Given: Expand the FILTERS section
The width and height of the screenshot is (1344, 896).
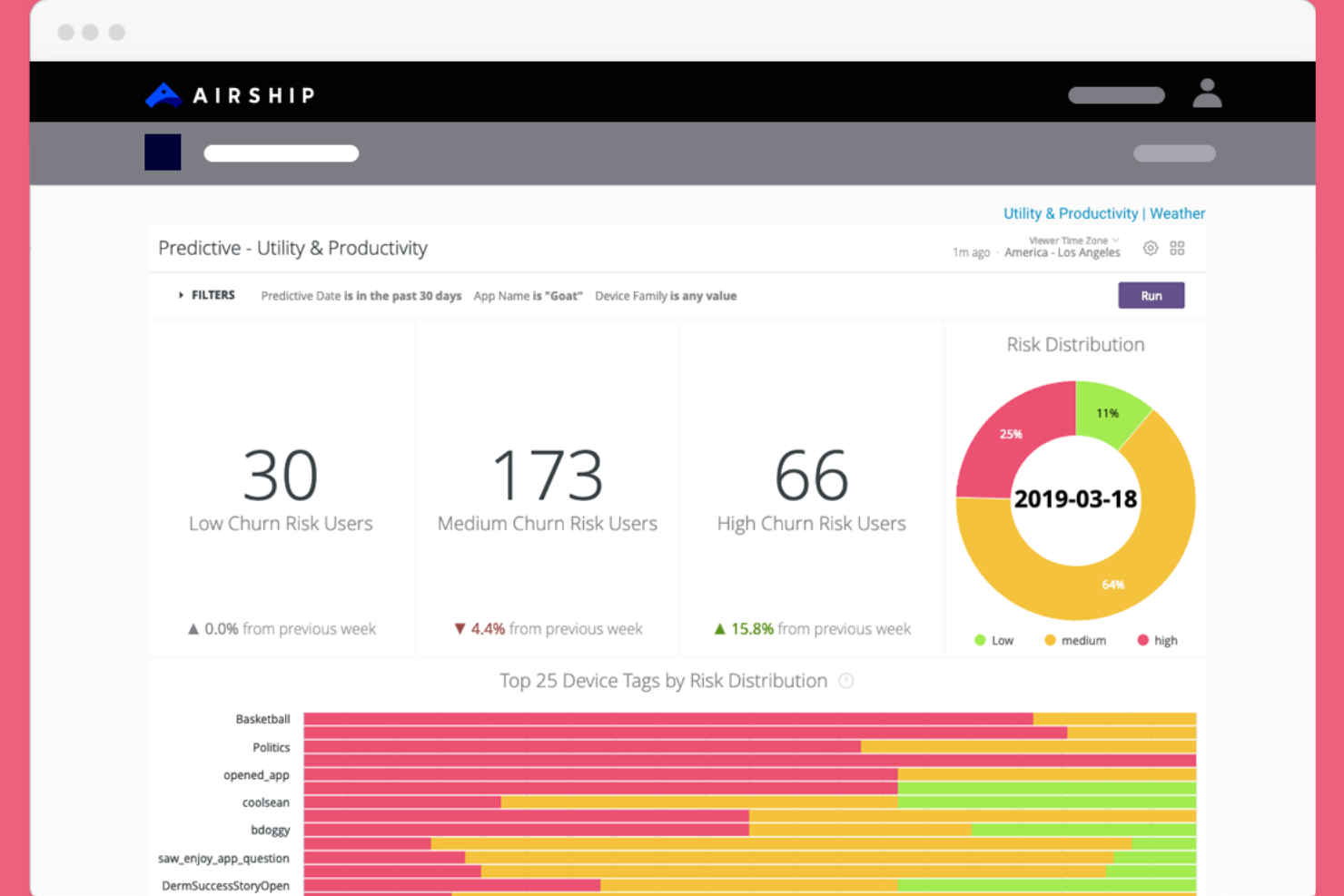Looking at the screenshot, I should coord(206,295).
